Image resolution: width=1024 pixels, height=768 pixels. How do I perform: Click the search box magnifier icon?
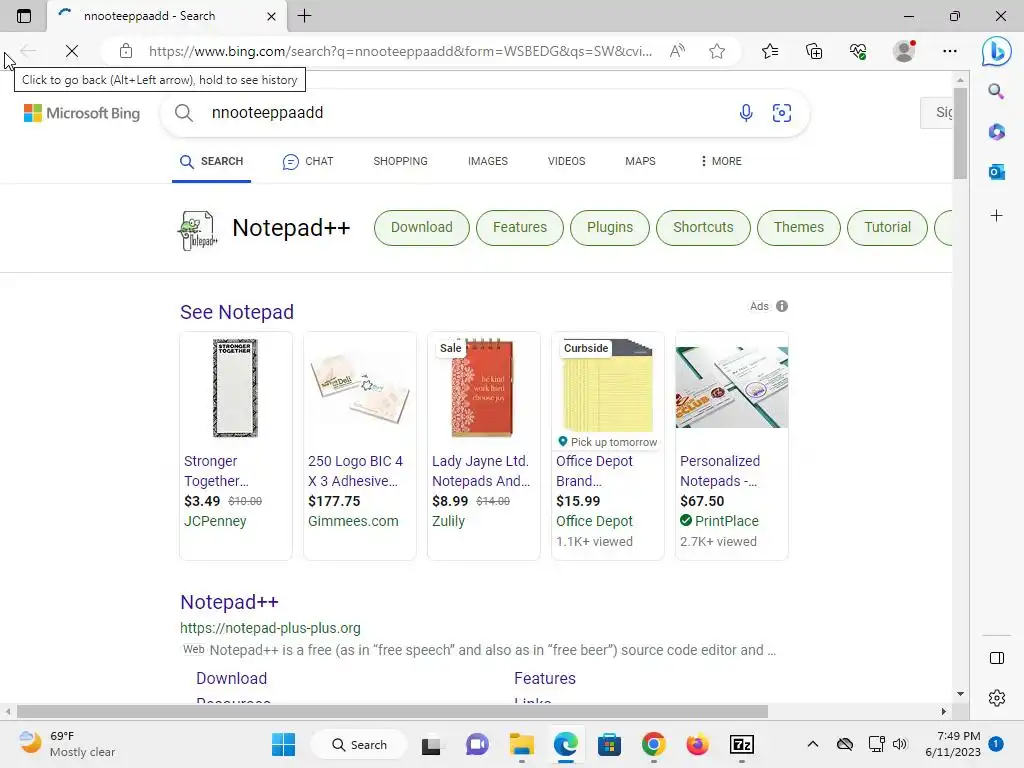tap(184, 113)
